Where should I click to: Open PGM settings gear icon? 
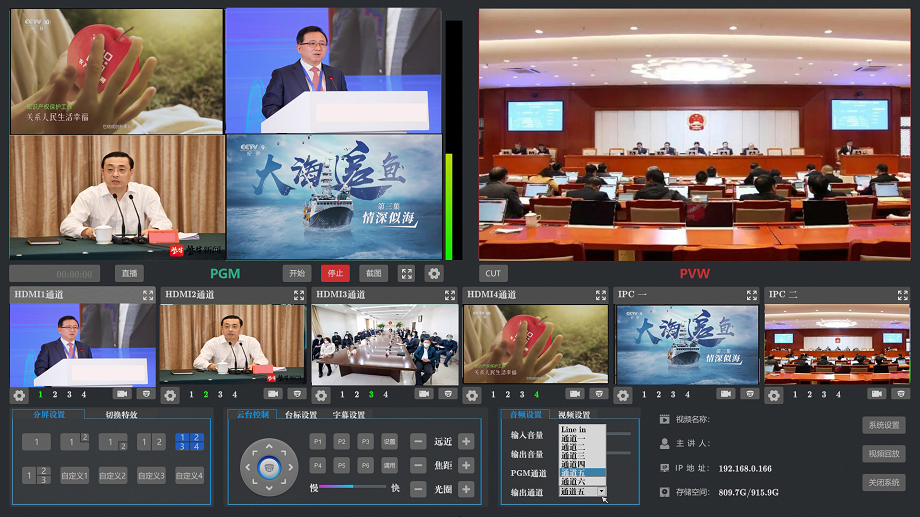433,273
